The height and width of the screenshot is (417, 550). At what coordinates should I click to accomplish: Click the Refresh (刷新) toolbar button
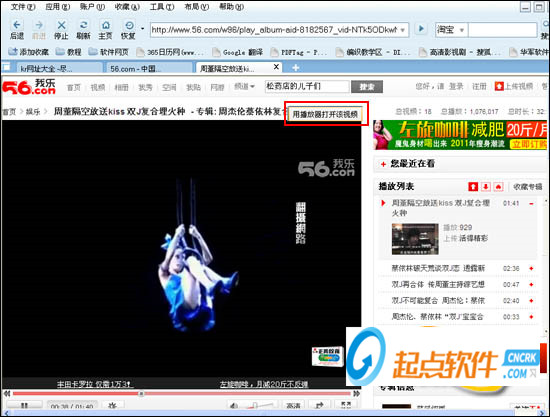click(x=83, y=29)
